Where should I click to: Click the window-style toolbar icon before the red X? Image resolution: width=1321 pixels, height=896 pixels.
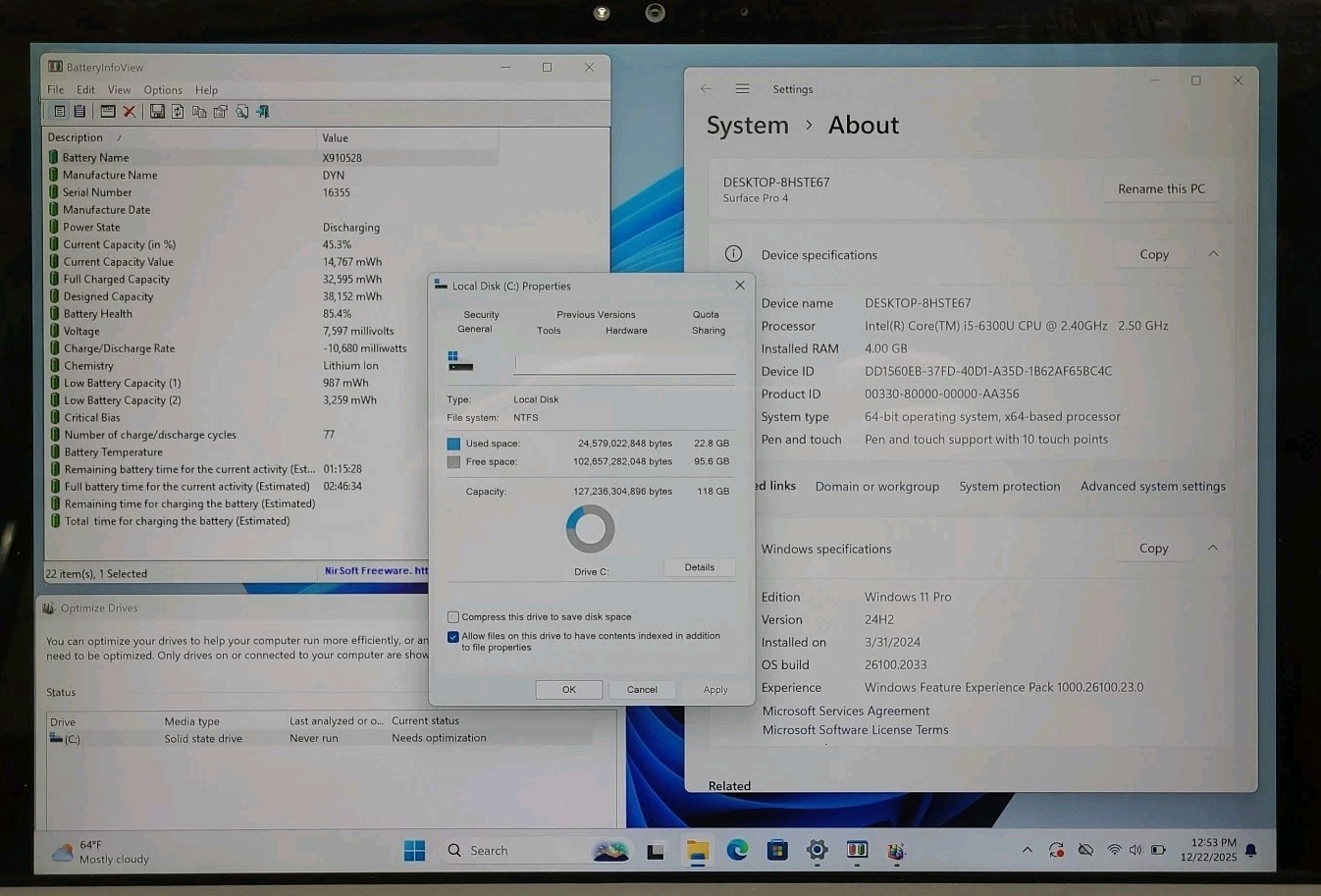pos(108,112)
